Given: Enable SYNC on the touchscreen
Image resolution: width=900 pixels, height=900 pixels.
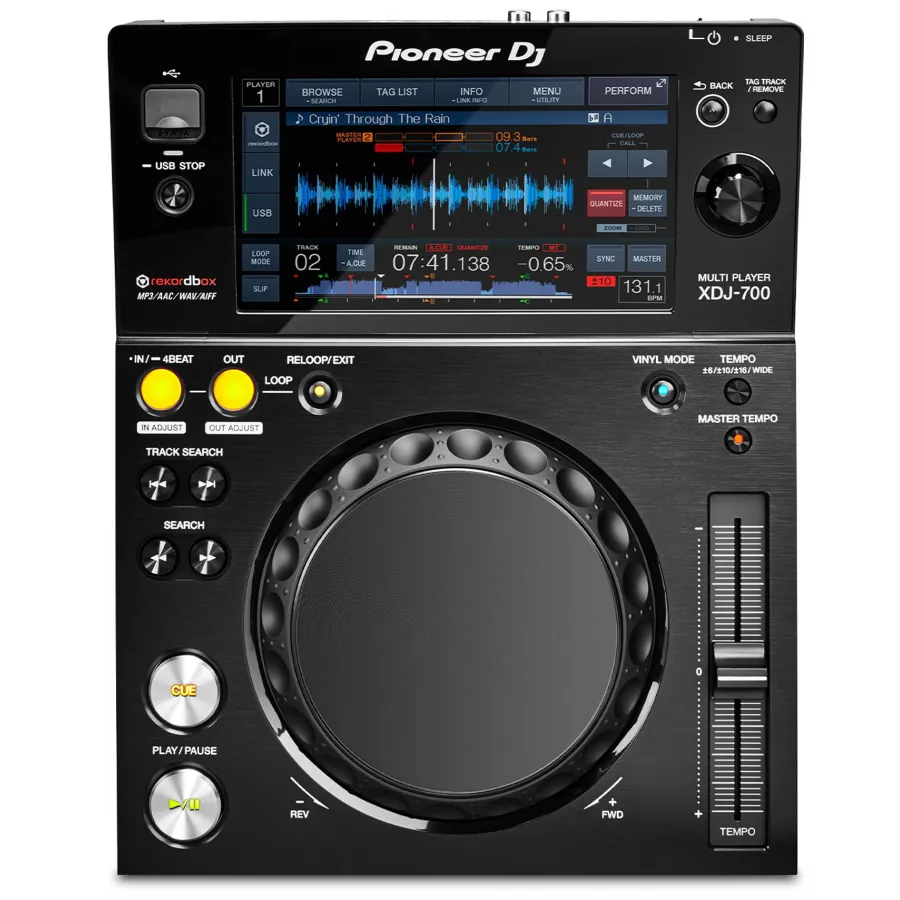Looking at the screenshot, I should click(606, 259).
